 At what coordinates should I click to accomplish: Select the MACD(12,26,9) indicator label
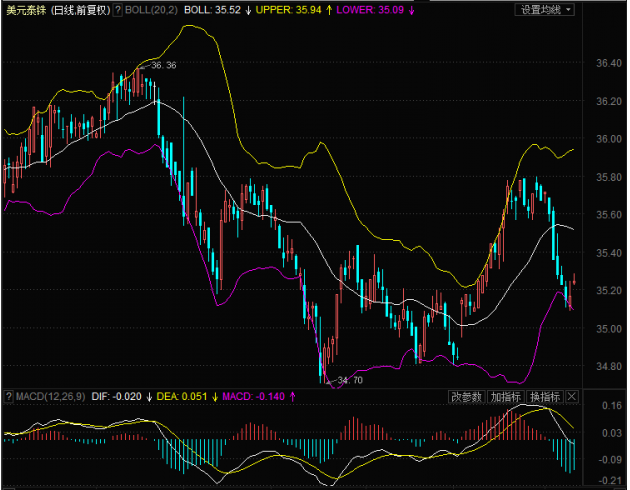point(50,397)
